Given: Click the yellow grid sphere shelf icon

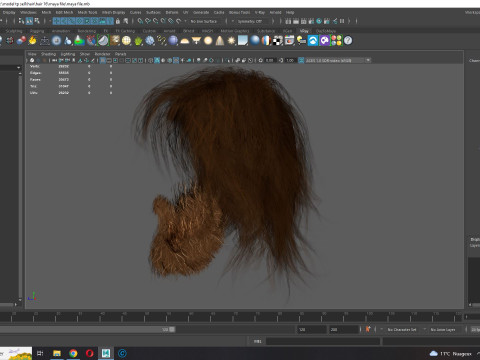Looking at the screenshot, I should pos(126,41).
